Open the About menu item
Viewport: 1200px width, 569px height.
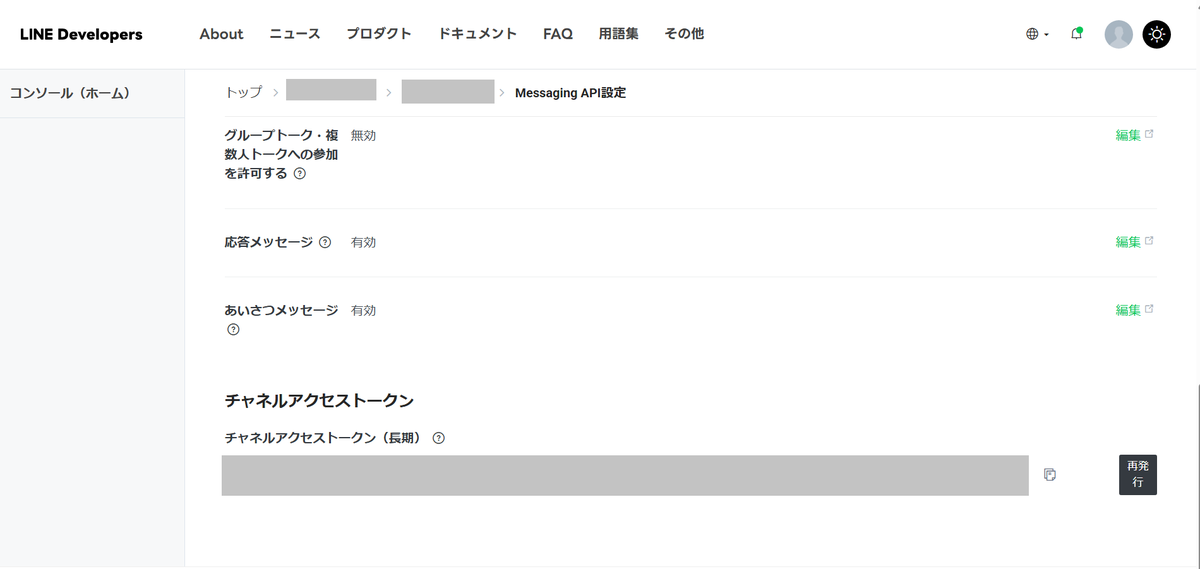tap(221, 34)
